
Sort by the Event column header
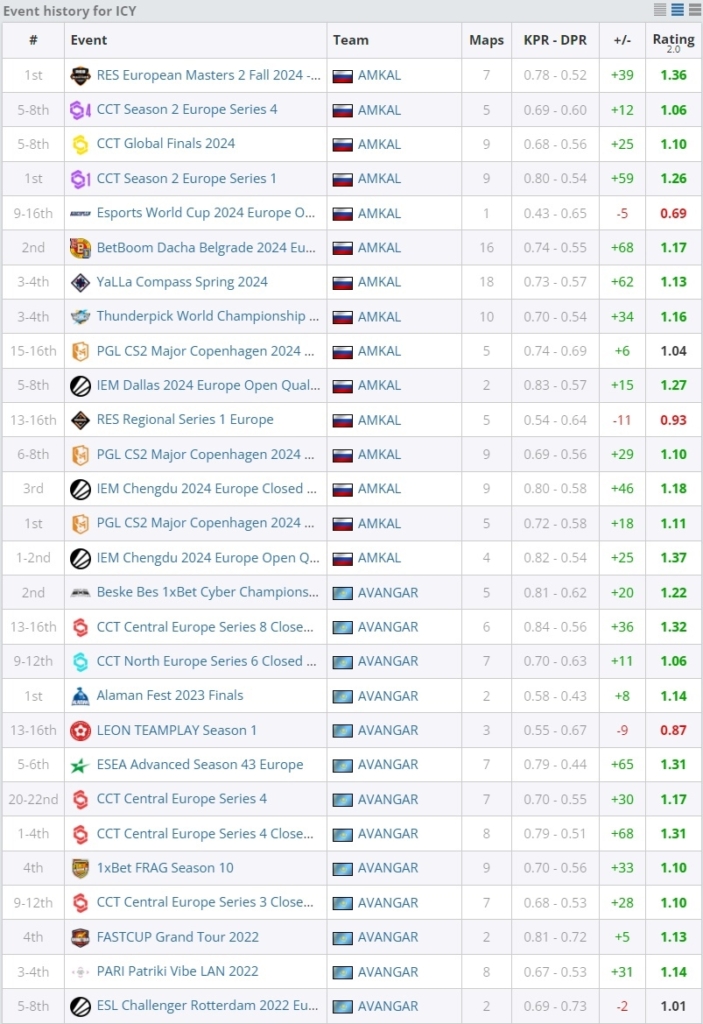pyautogui.click(x=88, y=40)
